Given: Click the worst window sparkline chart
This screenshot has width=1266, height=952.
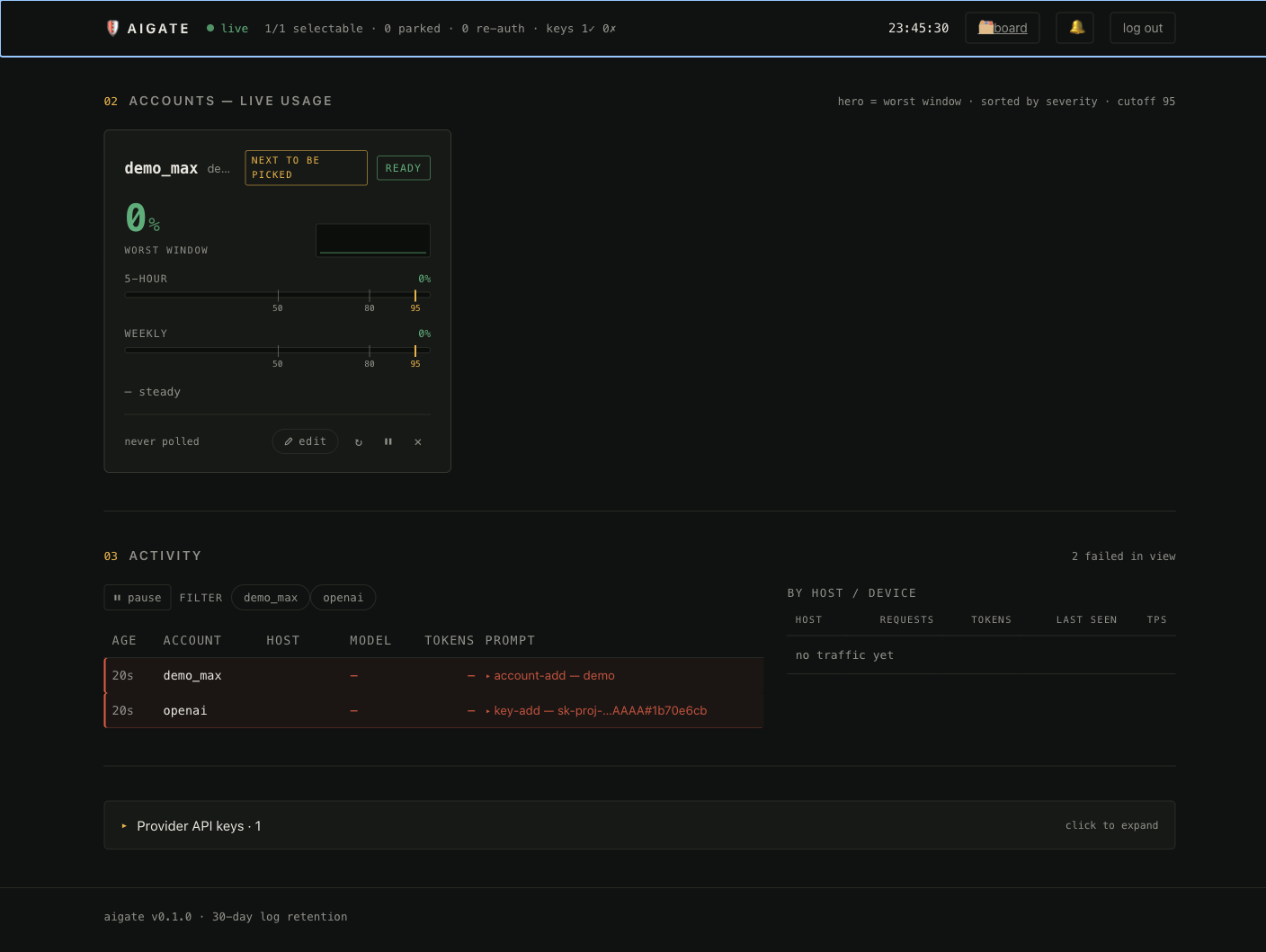Looking at the screenshot, I should 373,240.
